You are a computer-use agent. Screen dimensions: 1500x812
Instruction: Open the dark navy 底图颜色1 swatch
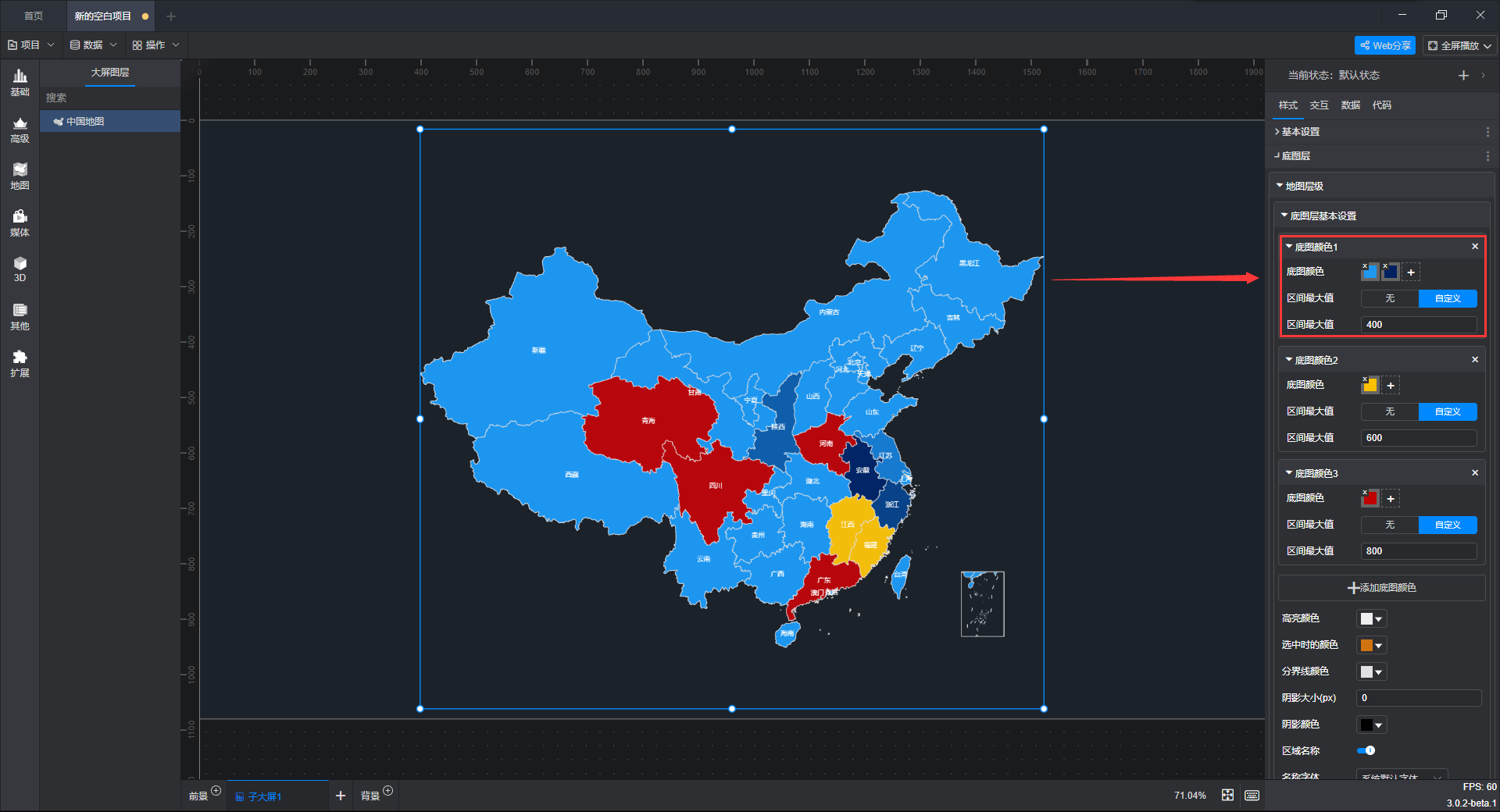coord(1390,272)
